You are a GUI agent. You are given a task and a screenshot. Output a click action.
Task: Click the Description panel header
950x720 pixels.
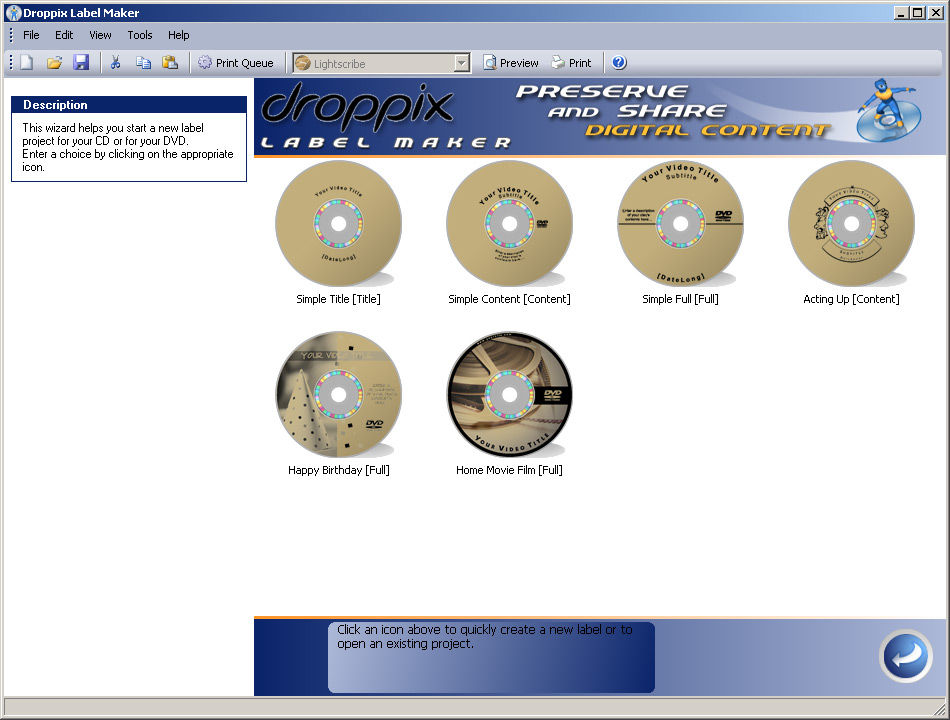click(129, 105)
